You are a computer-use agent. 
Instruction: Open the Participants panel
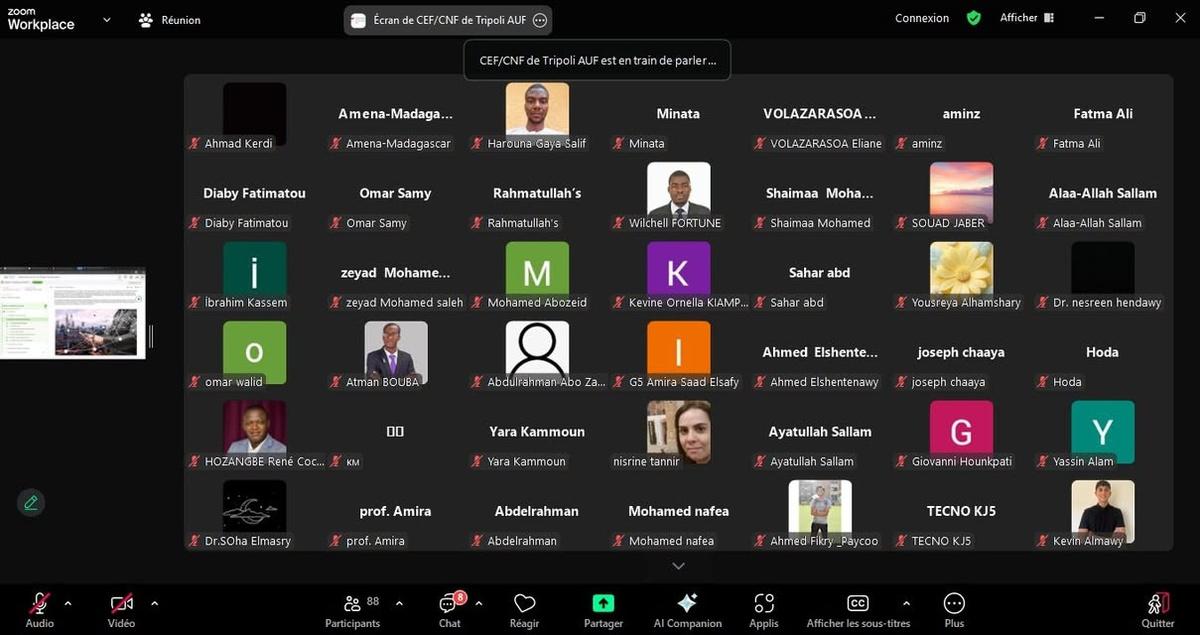(352, 609)
